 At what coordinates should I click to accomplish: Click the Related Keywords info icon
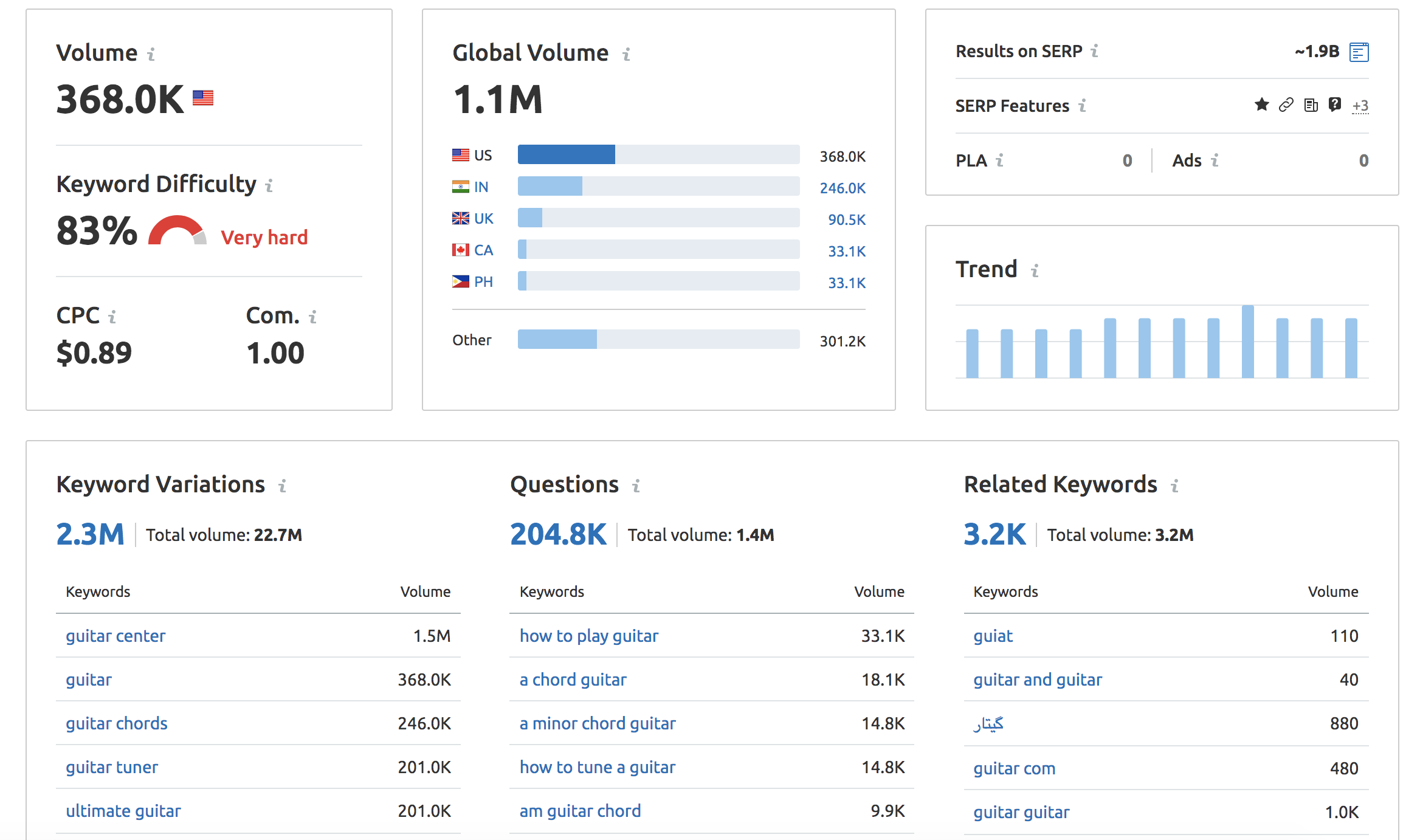(1175, 486)
